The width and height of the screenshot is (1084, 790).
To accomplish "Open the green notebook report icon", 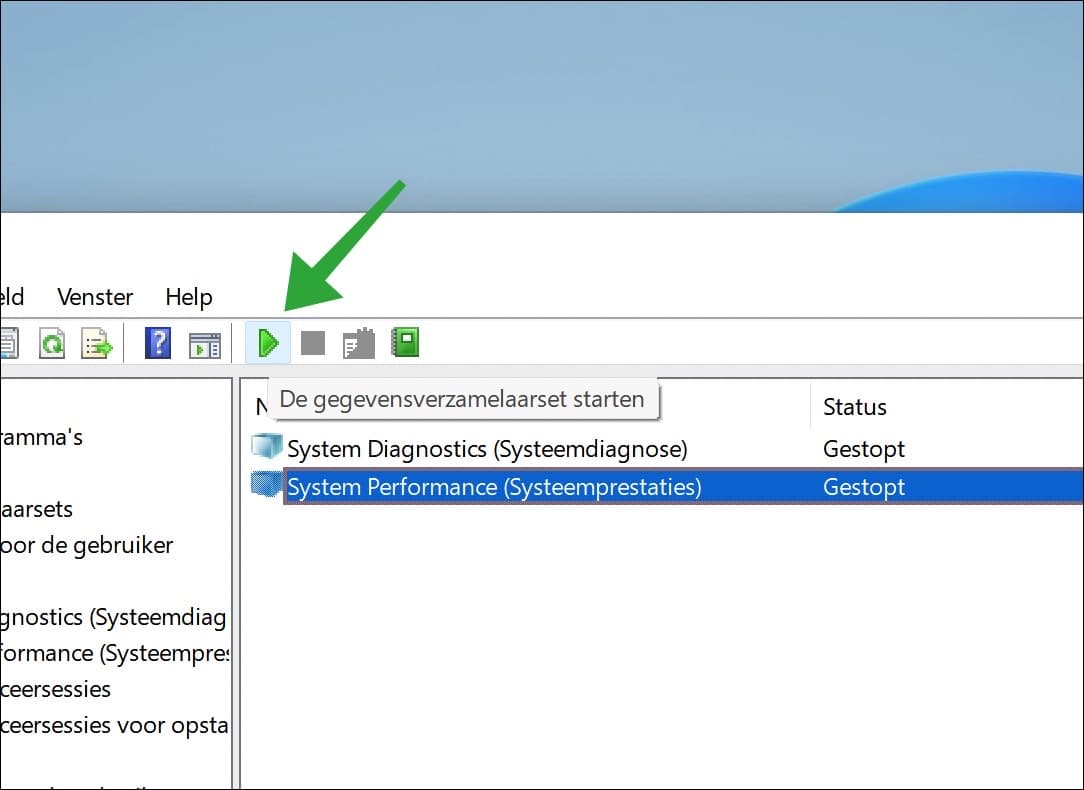I will 405,342.
